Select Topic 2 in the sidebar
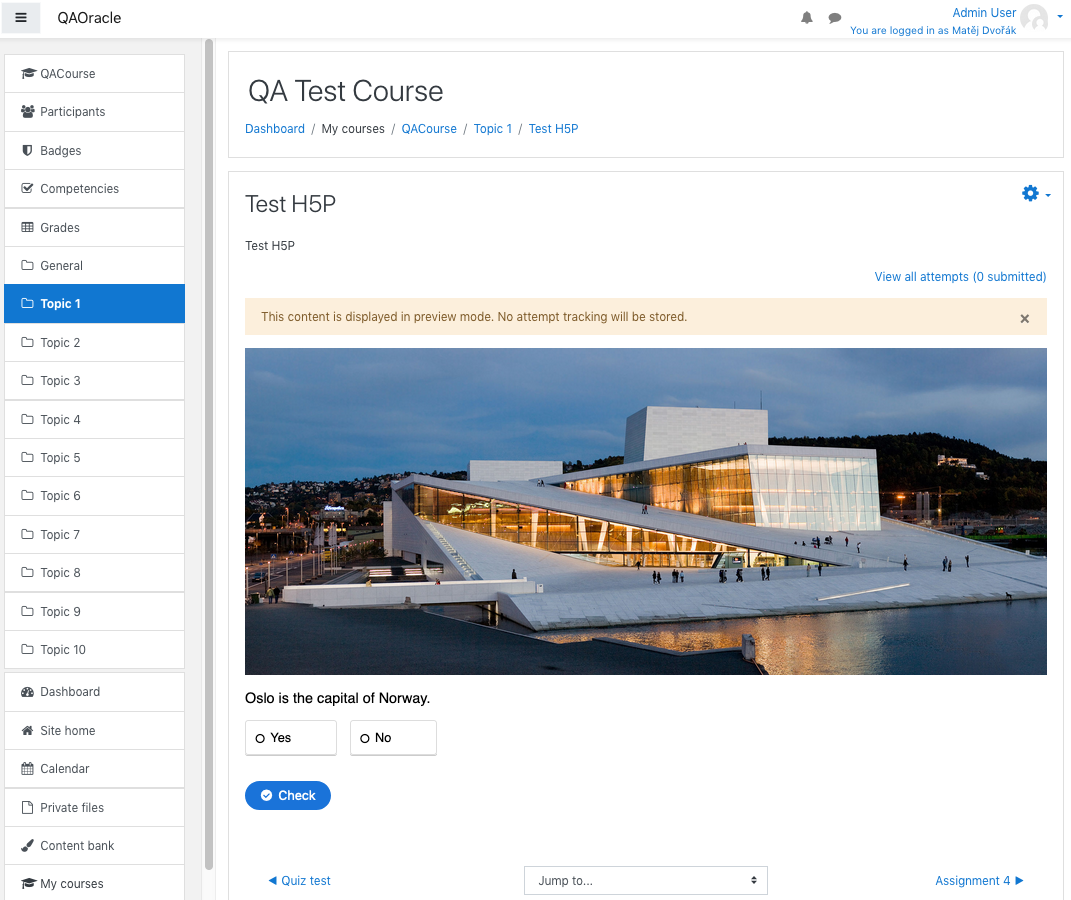This screenshot has width=1071, height=900. click(94, 343)
